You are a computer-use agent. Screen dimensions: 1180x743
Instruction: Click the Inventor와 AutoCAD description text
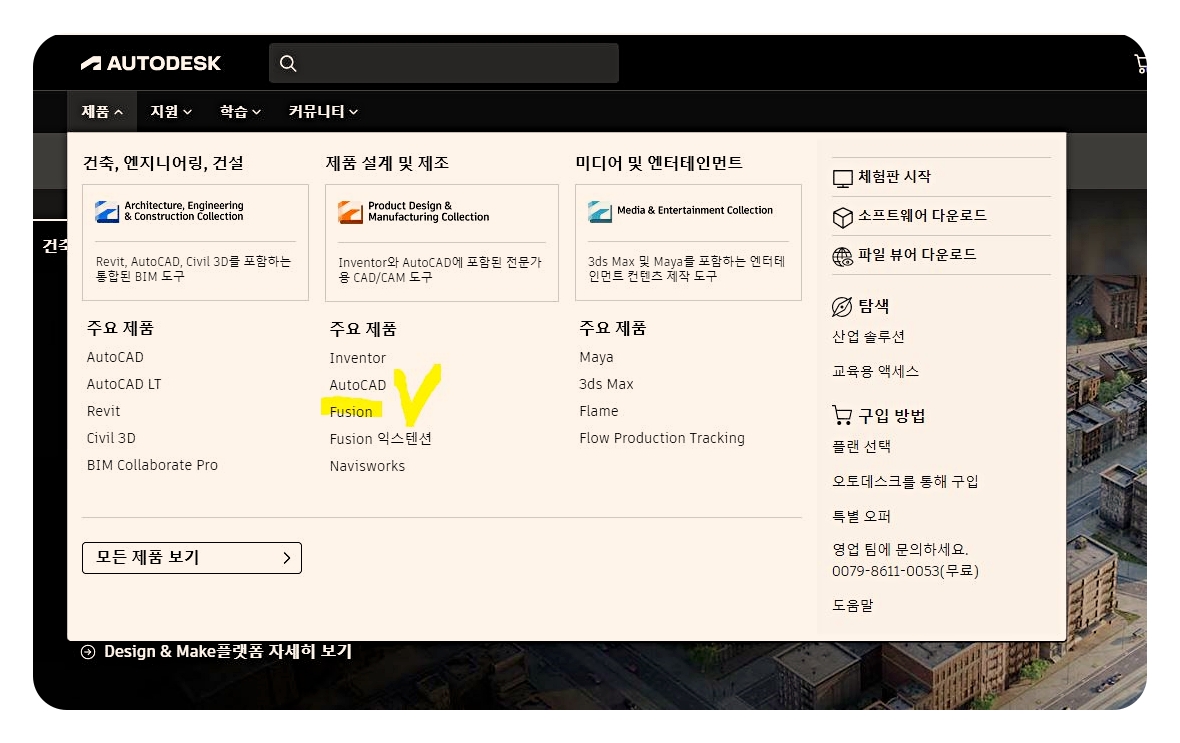coord(440,269)
